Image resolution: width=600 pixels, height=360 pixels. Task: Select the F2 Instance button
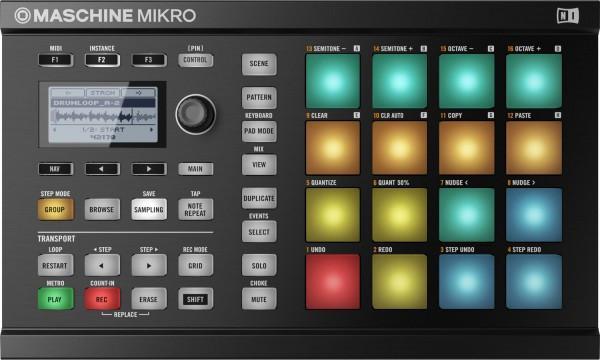pos(102,60)
